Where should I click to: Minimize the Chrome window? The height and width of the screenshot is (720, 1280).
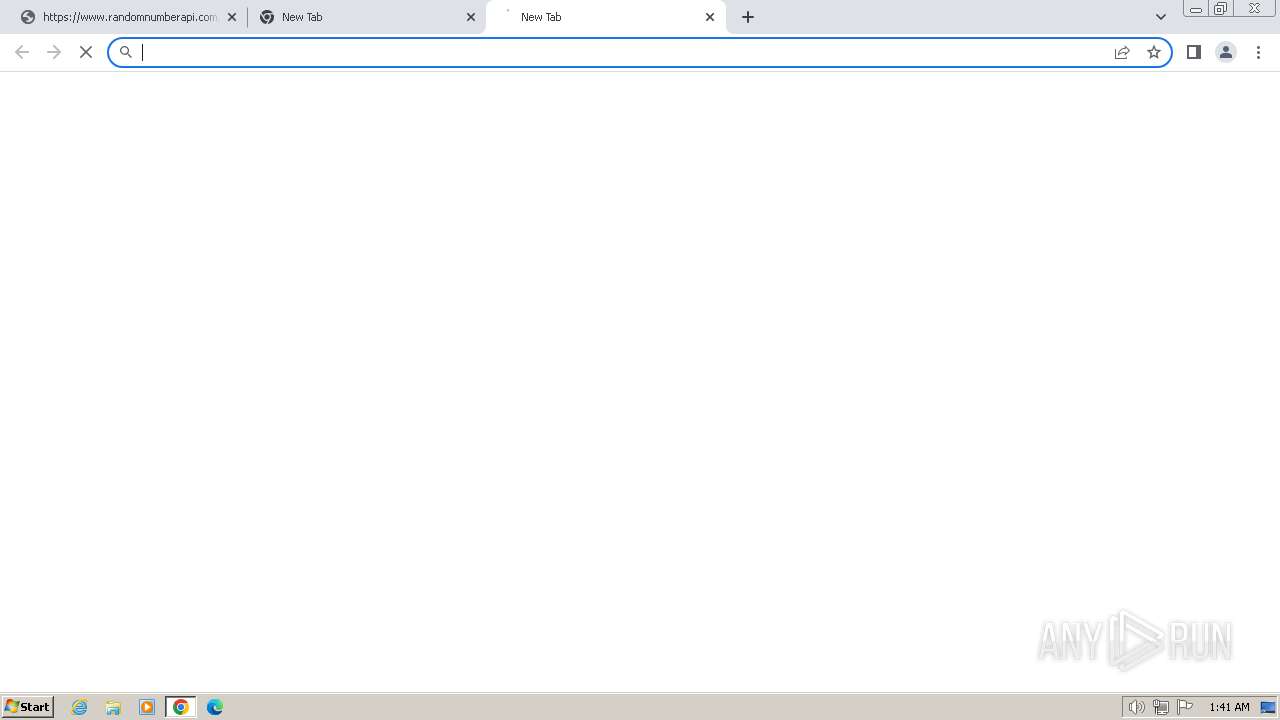click(1195, 9)
